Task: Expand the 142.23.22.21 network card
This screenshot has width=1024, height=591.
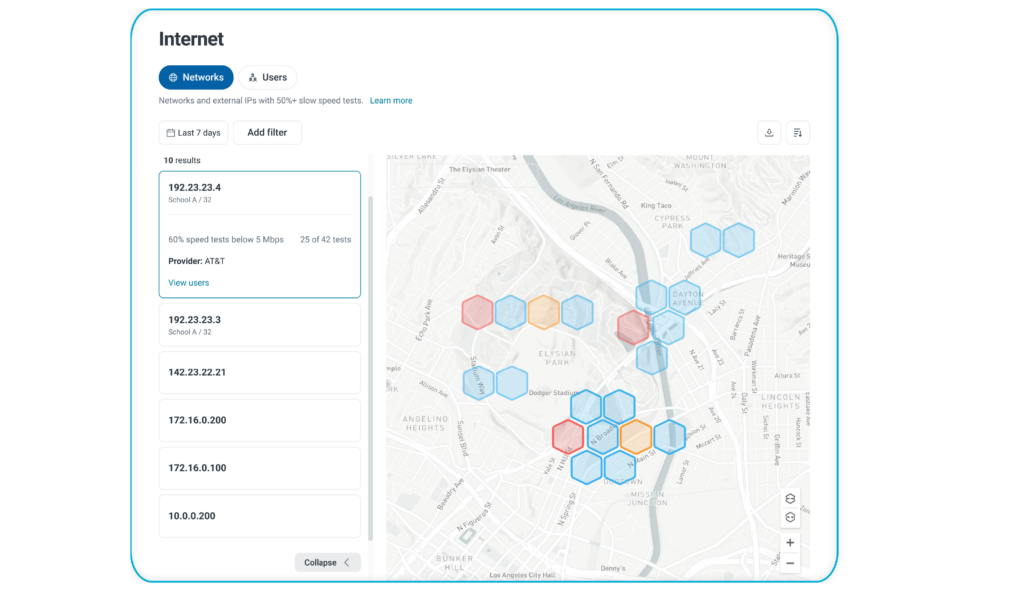Action: point(260,372)
